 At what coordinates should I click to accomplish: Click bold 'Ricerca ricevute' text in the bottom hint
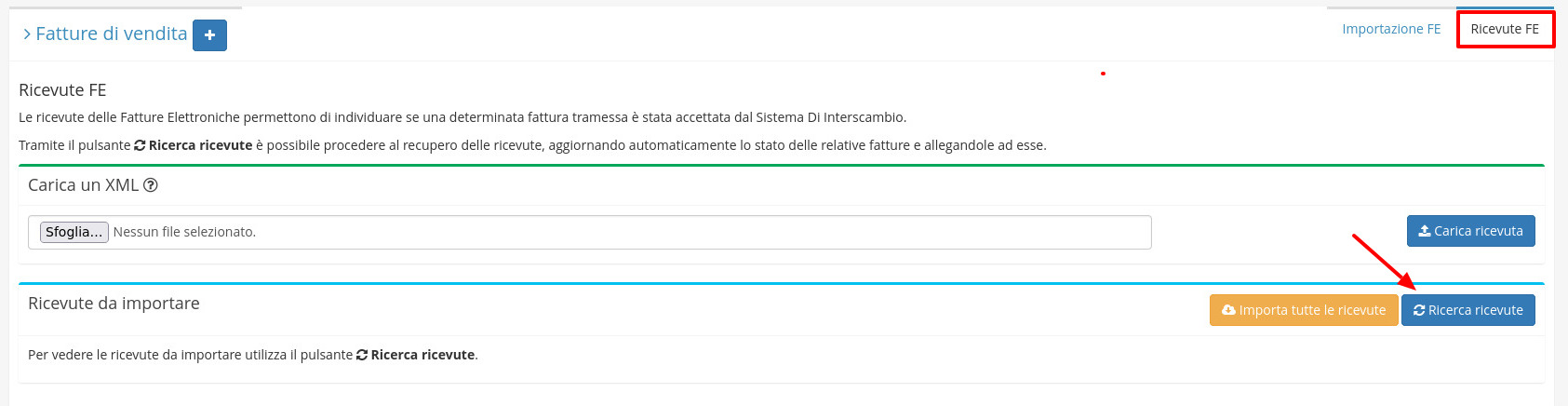(422, 355)
